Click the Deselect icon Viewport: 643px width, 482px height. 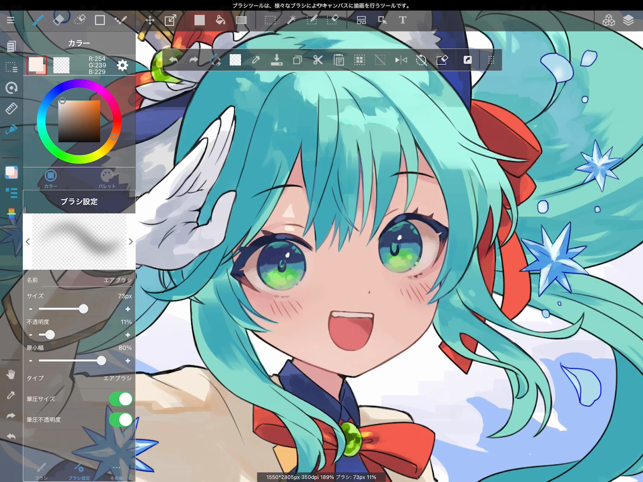click(380, 60)
